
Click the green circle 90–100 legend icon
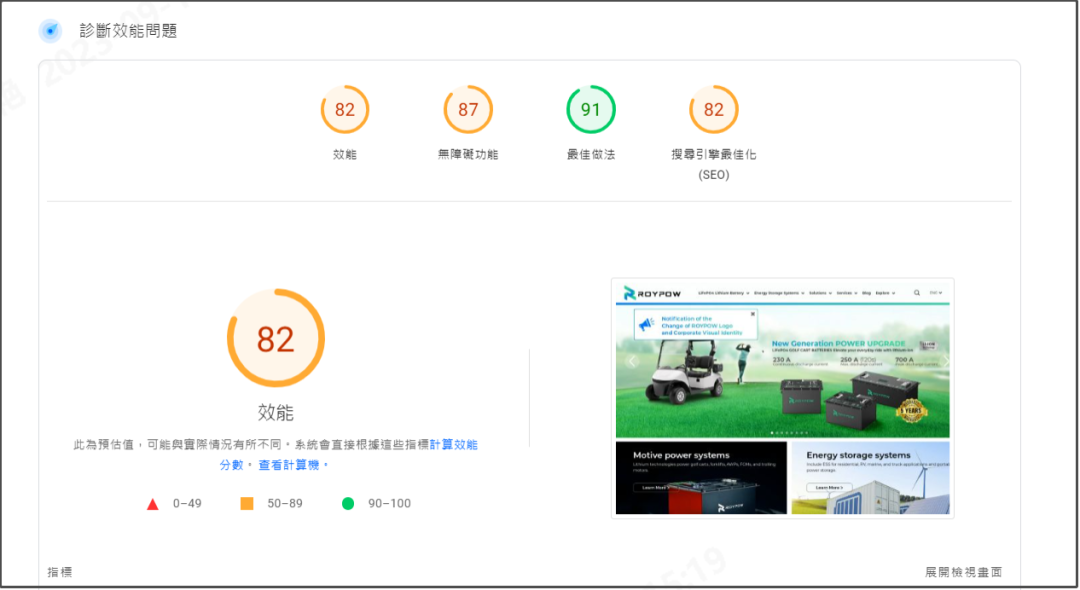348,504
